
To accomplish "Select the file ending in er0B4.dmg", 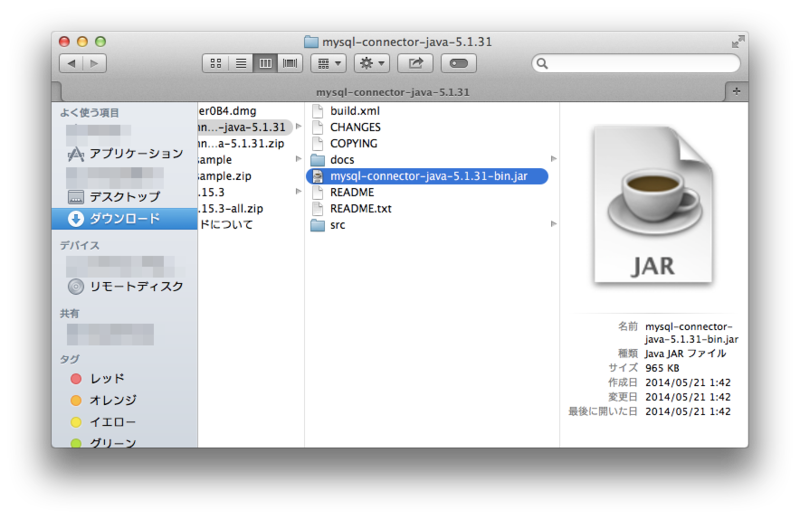I will click(x=228, y=111).
